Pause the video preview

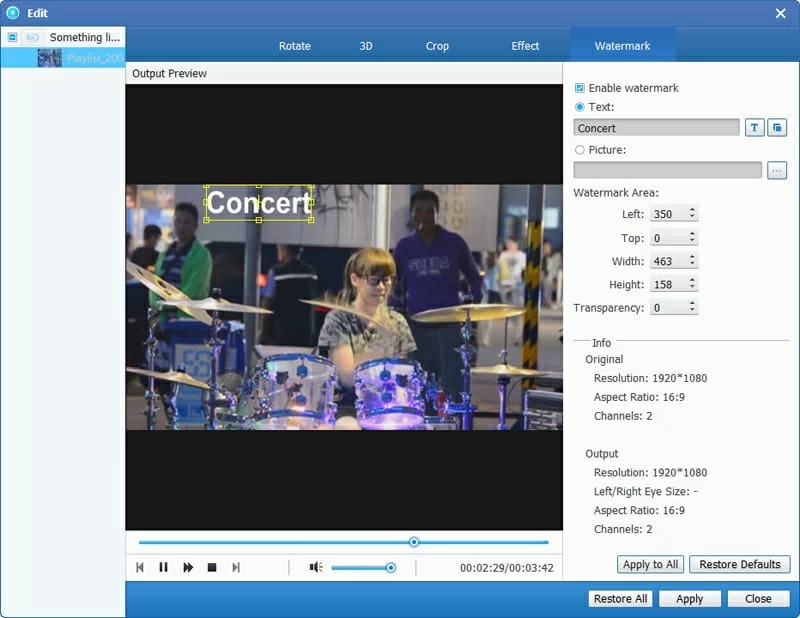pyautogui.click(x=163, y=567)
